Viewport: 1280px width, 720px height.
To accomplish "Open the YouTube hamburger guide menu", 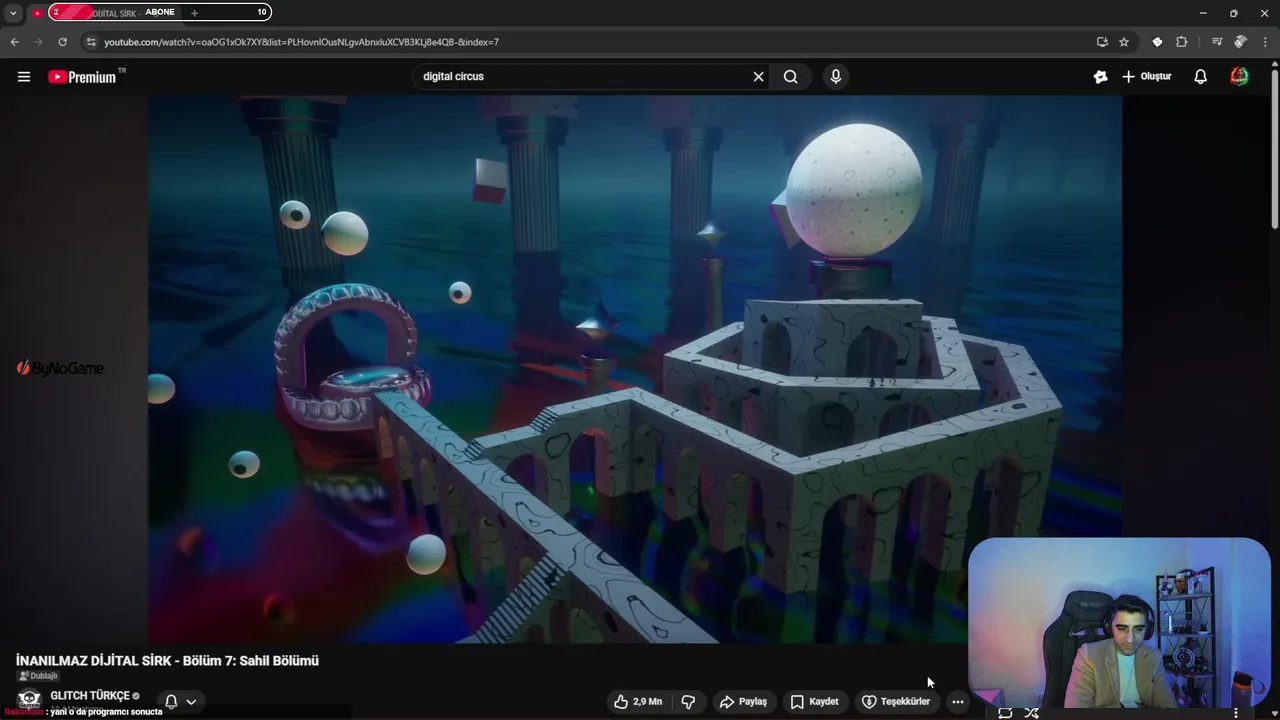I will (x=24, y=77).
